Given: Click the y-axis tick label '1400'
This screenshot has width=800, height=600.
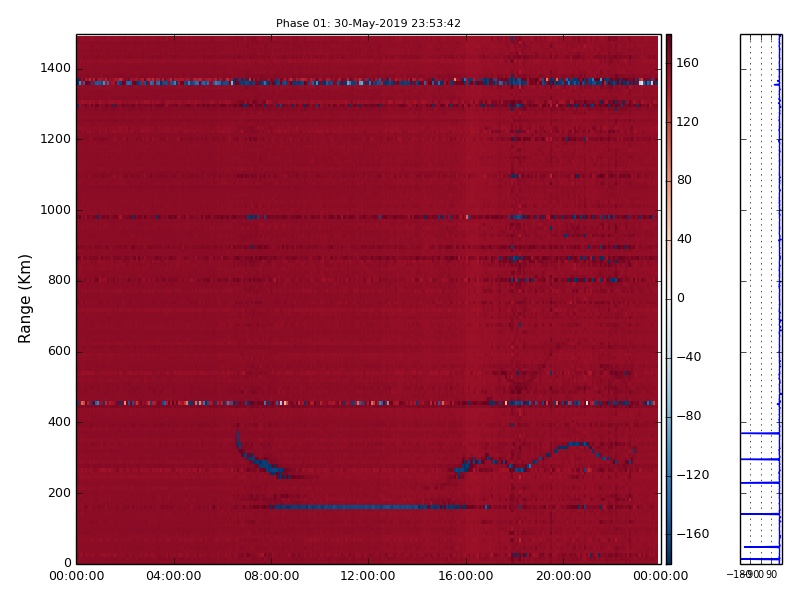Looking at the screenshot, I should click(55, 68).
